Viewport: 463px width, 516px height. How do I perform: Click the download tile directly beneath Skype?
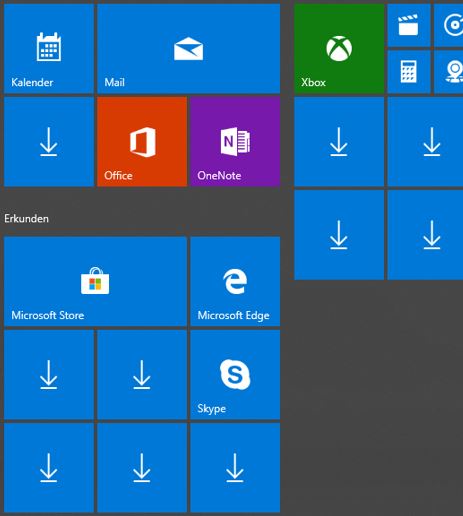point(235,468)
